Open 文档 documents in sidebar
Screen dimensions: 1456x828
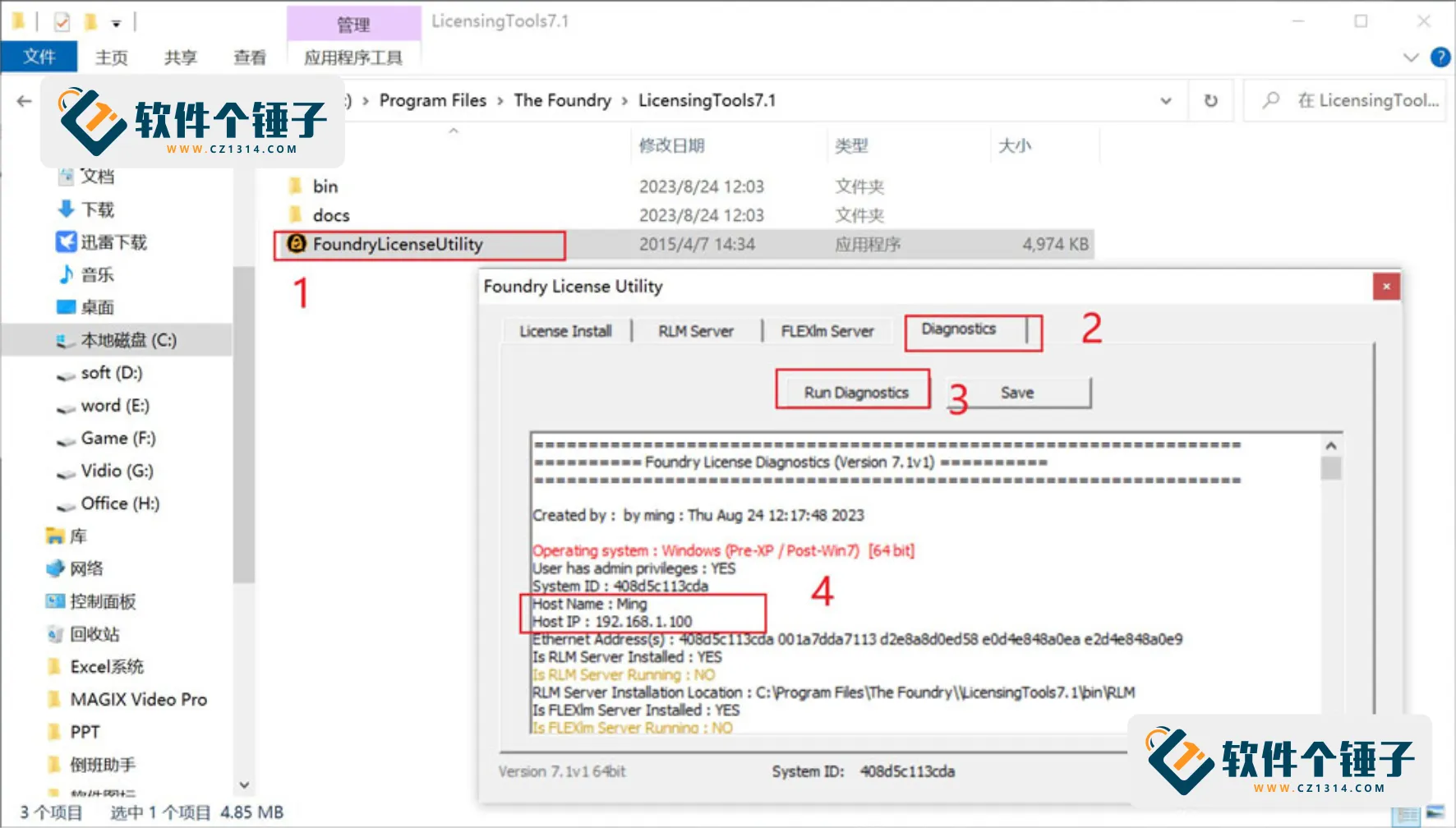[97, 177]
